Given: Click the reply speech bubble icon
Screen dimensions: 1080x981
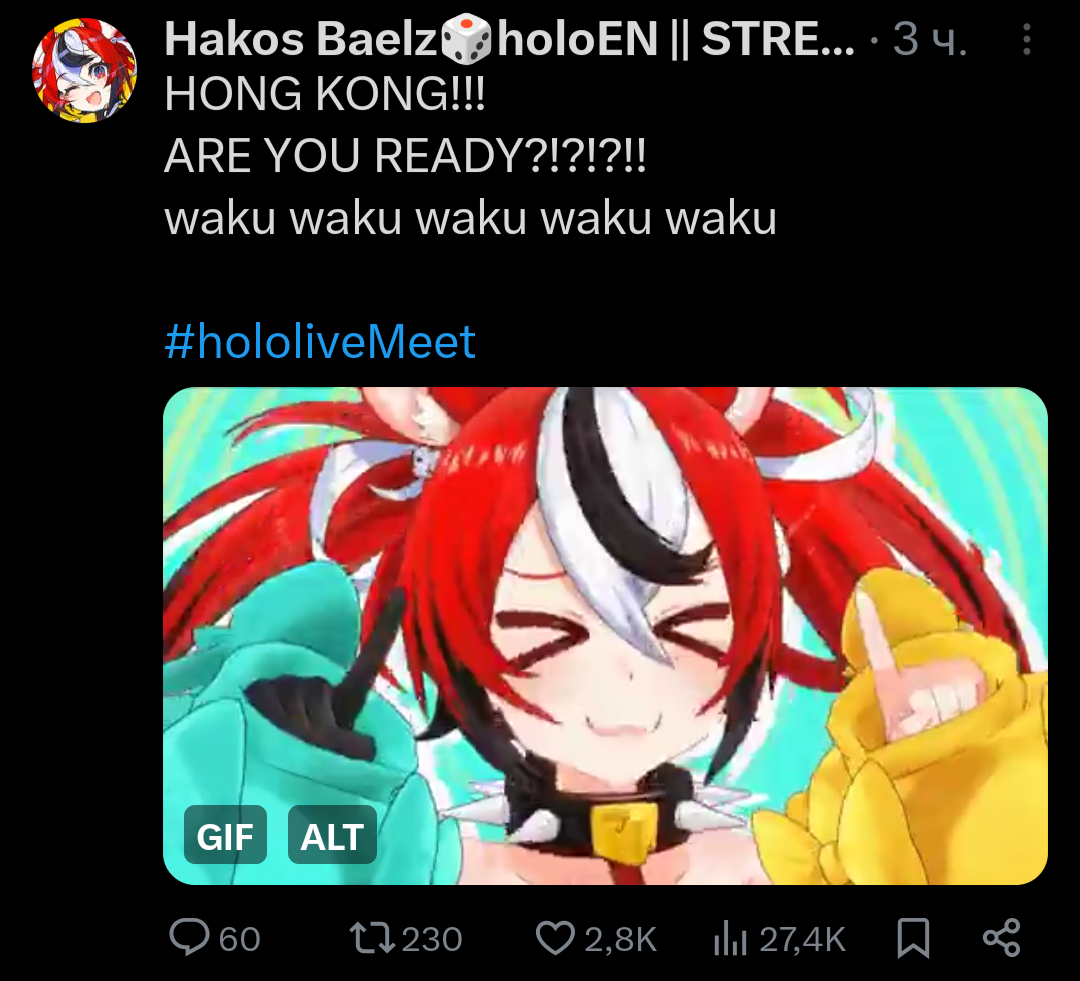Looking at the screenshot, I should click(x=189, y=938).
